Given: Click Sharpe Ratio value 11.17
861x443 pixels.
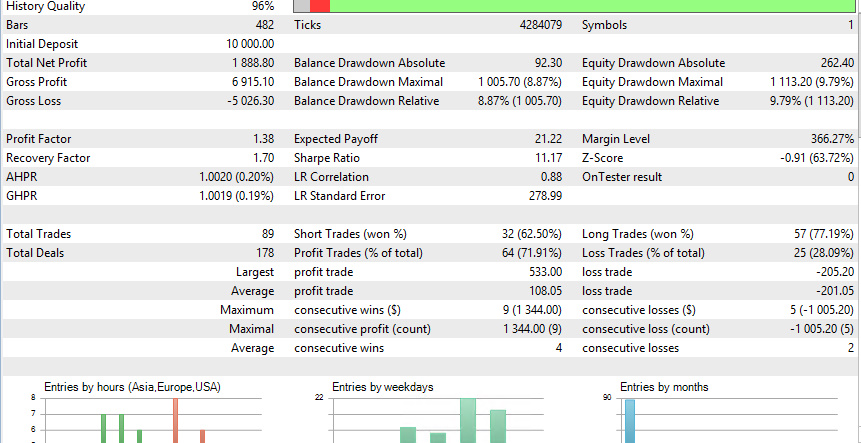Looking at the screenshot, I should [550, 158].
